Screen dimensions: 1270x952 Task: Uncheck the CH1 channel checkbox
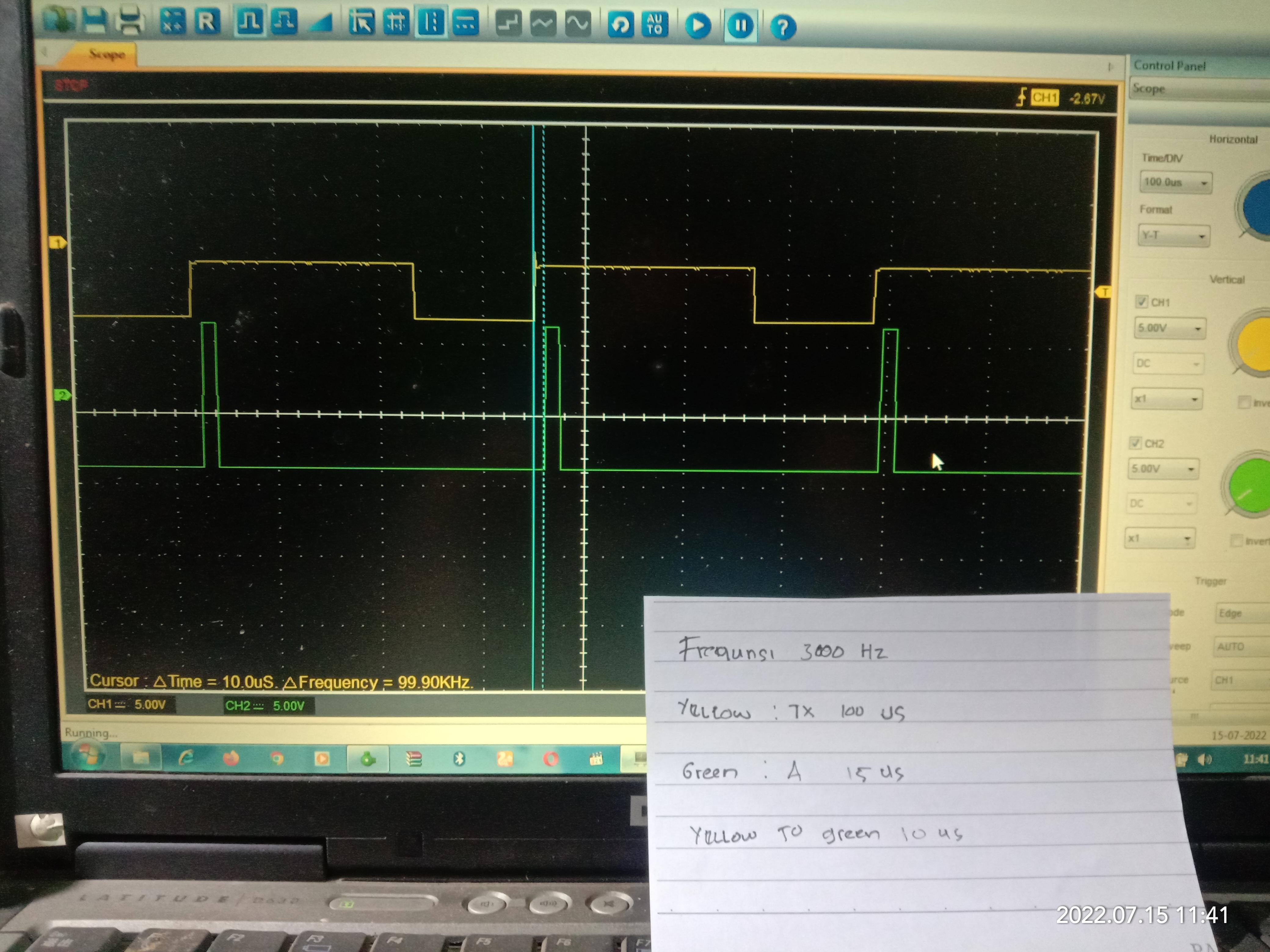click(x=1141, y=301)
